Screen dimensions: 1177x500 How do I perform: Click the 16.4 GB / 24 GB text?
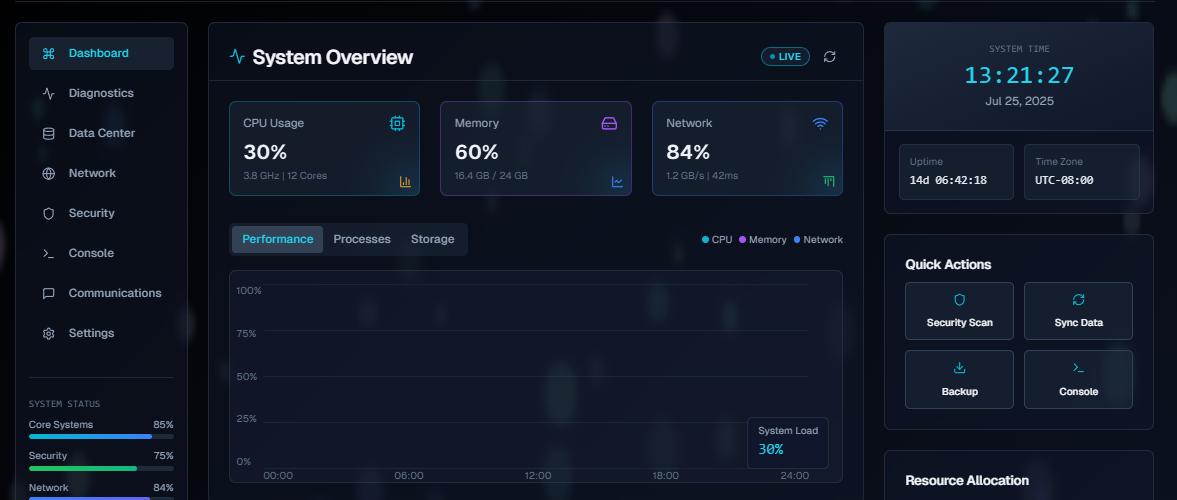[491, 176]
